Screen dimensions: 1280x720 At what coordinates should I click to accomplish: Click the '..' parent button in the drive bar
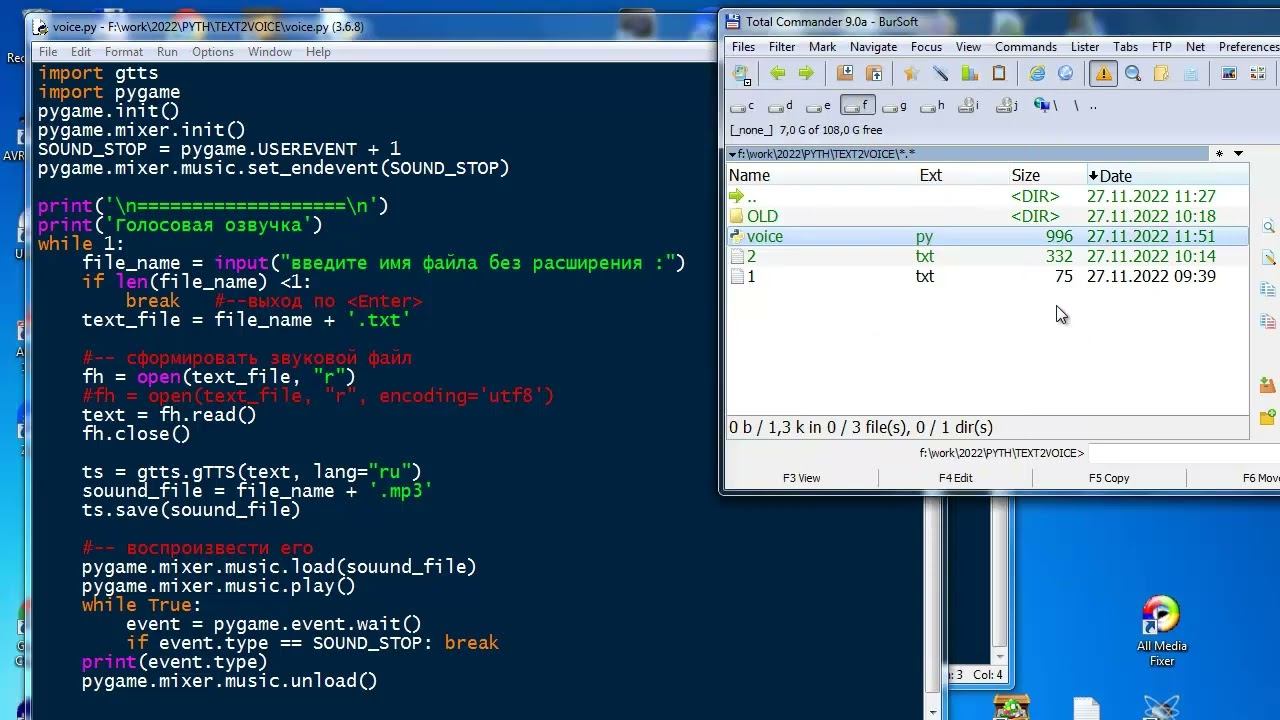(x=1093, y=105)
